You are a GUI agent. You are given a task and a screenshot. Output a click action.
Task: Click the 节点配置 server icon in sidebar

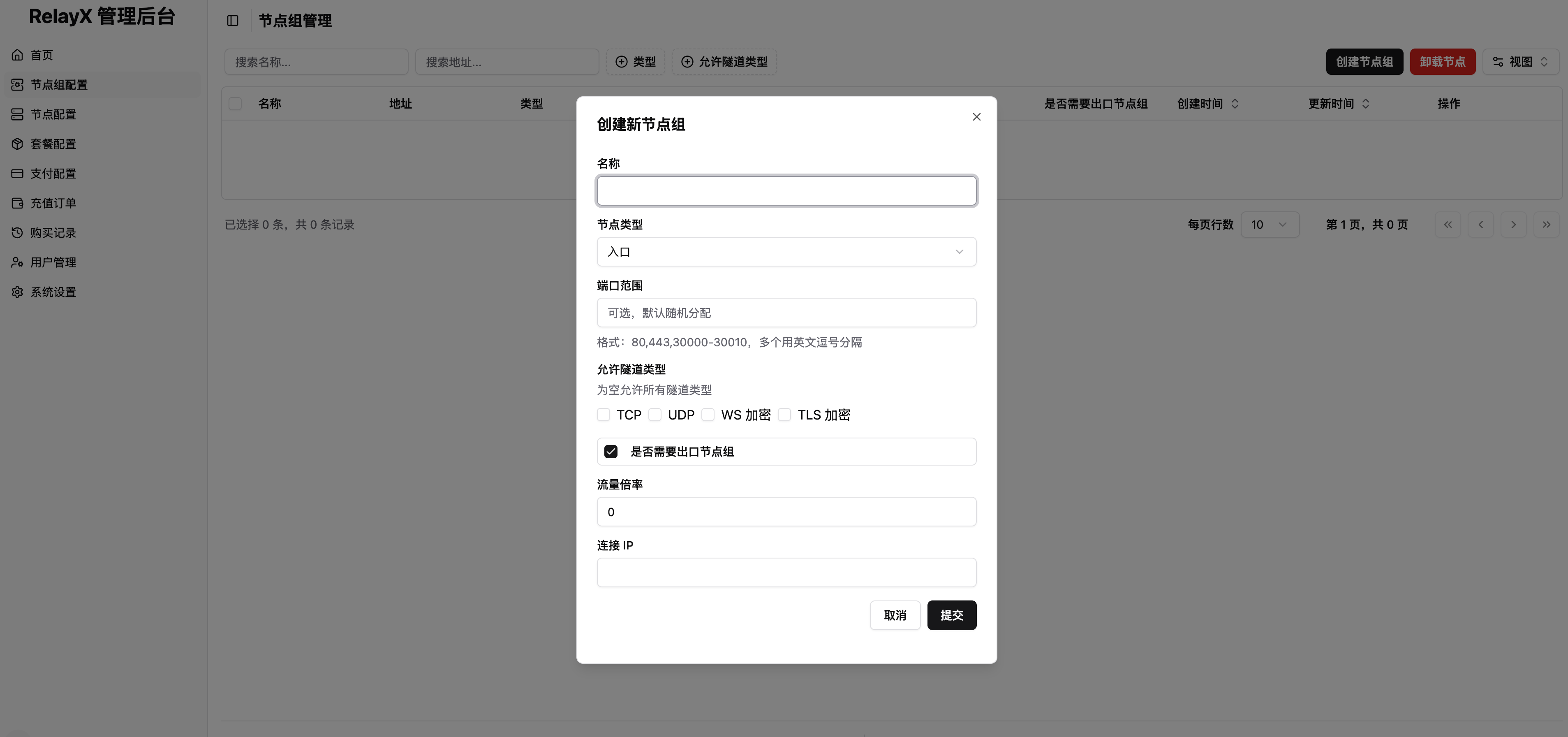[x=17, y=114]
